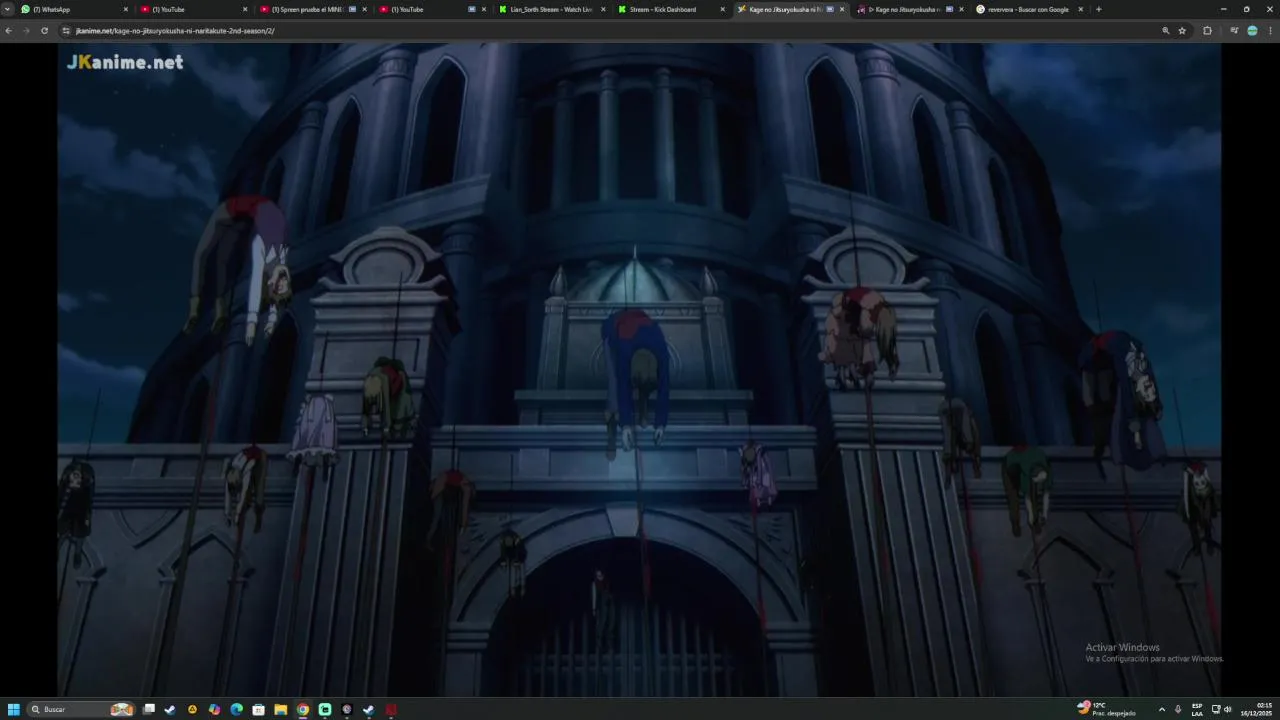Close the Stream - Kick Dashboard tab
Image resolution: width=1280 pixels, height=720 pixels.
(723, 9)
